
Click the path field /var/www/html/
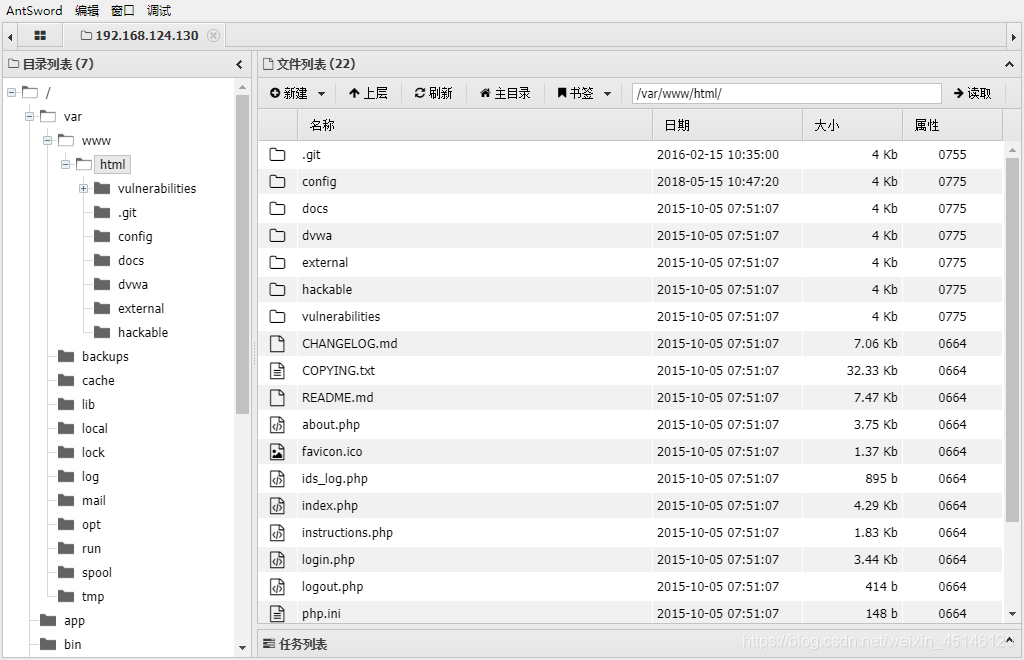[x=786, y=93]
